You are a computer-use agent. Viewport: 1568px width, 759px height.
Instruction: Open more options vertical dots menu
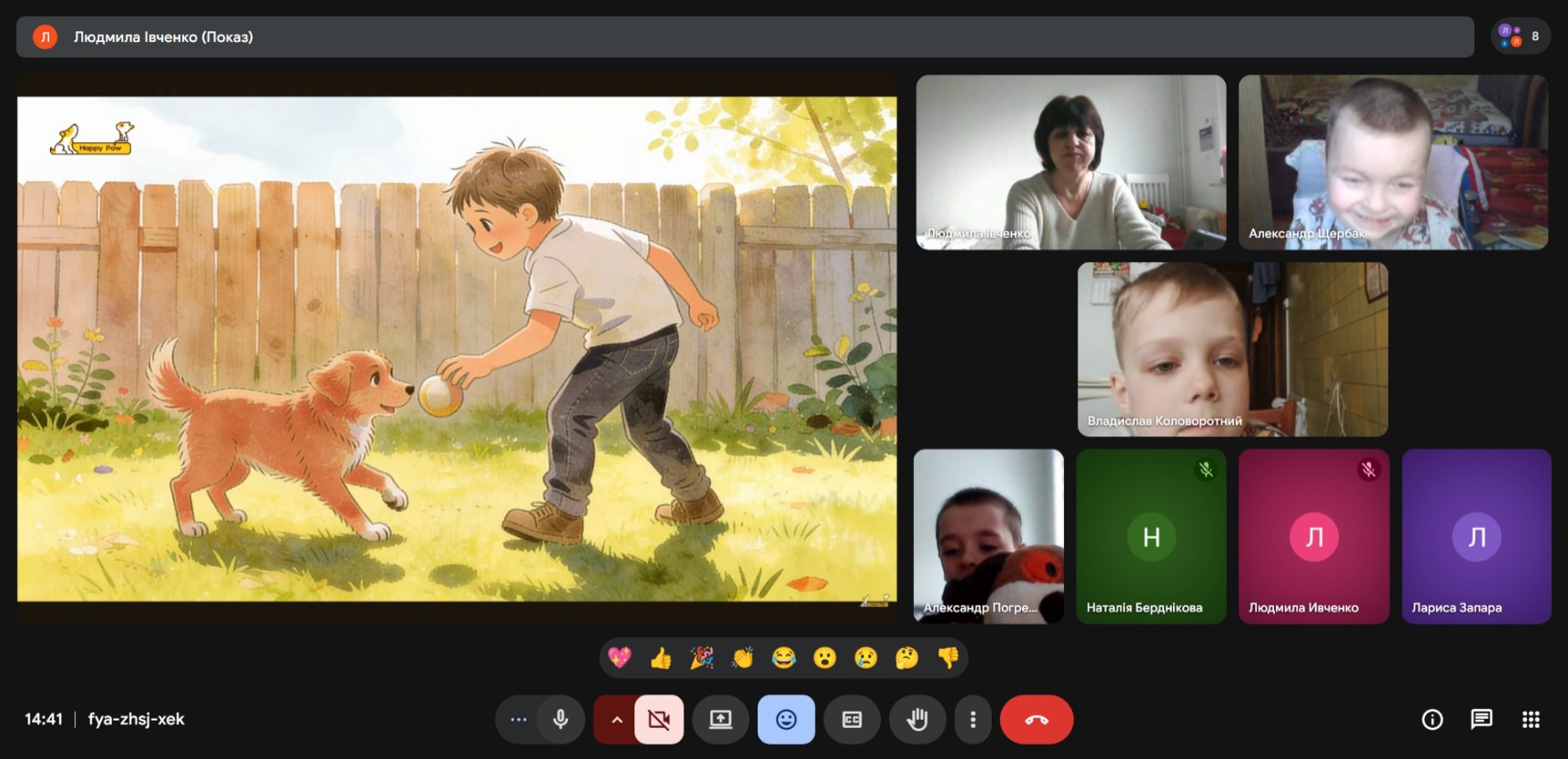click(x=973, y=720)
